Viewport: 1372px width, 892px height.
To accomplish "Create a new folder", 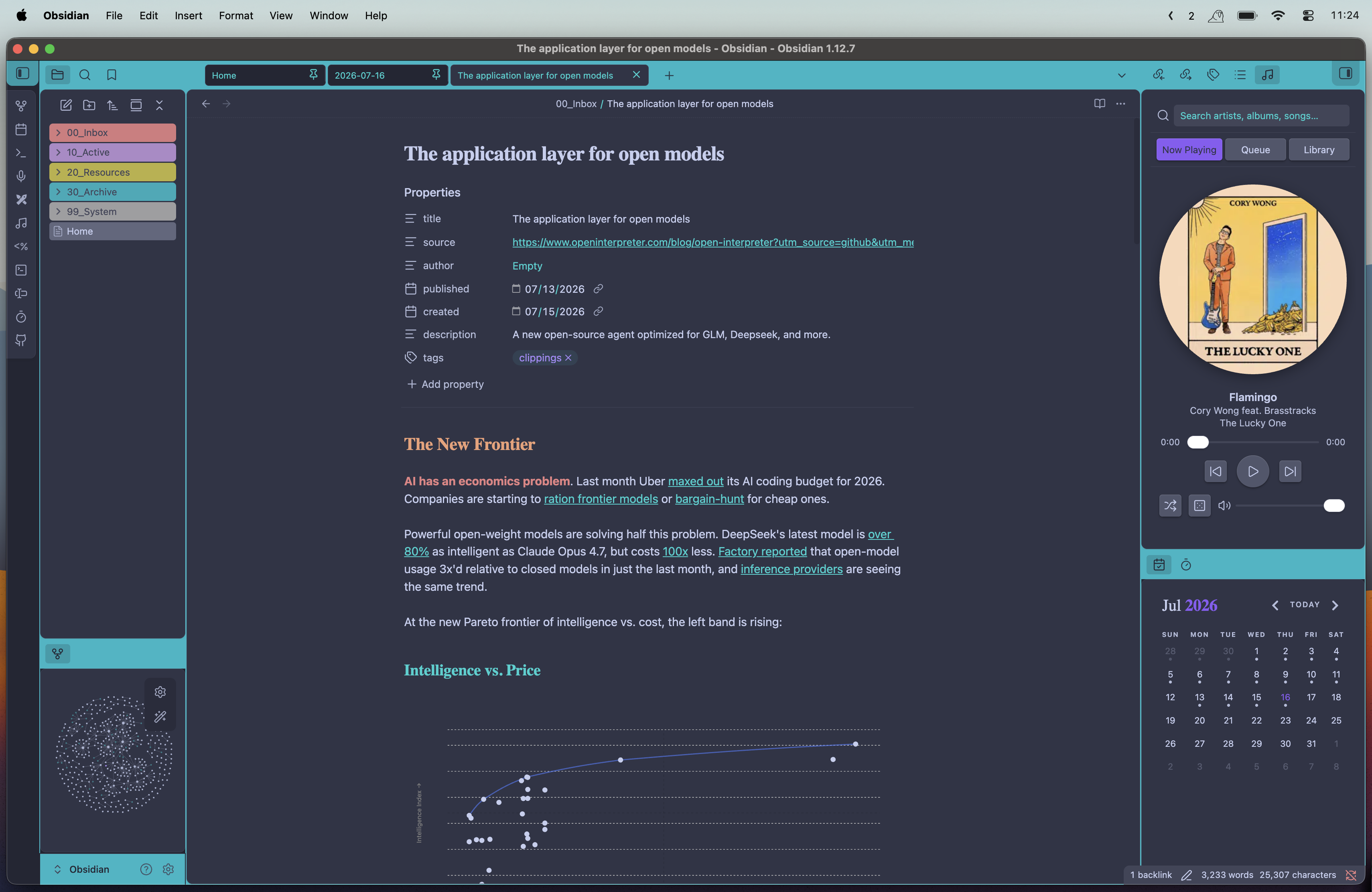I will 89,105.
